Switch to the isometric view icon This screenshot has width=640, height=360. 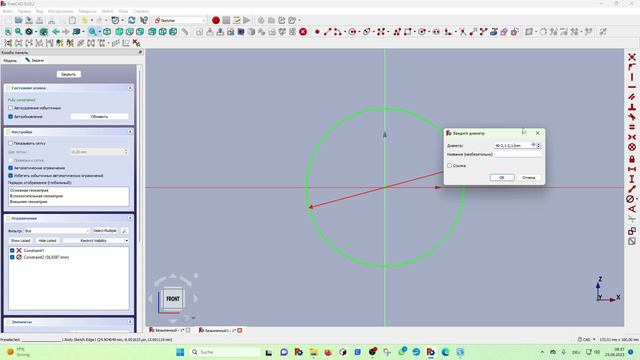point(107,31)
